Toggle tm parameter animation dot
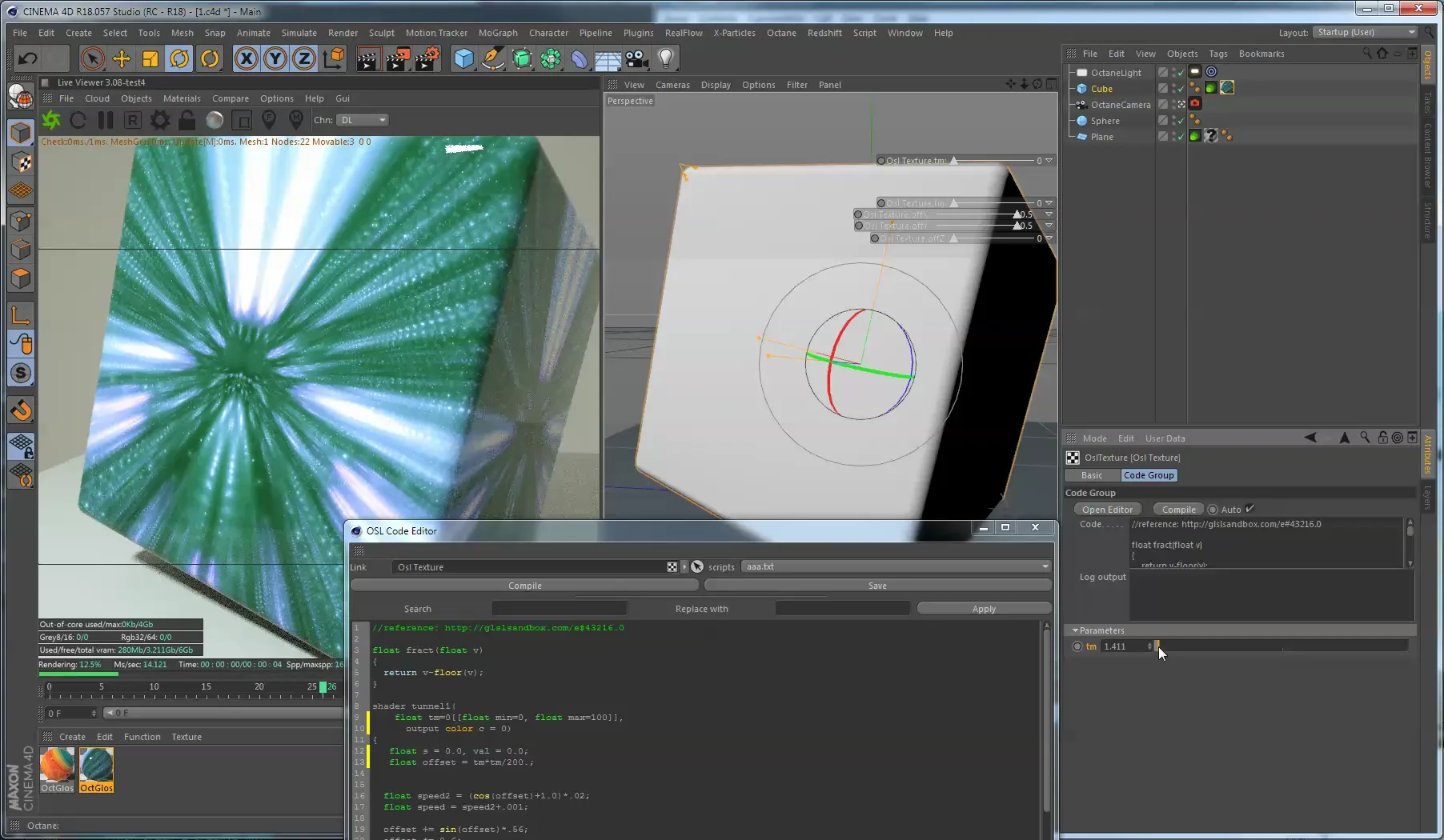Image resolution: width=1444 pixels, height=840 pixels. point(1077,646)
